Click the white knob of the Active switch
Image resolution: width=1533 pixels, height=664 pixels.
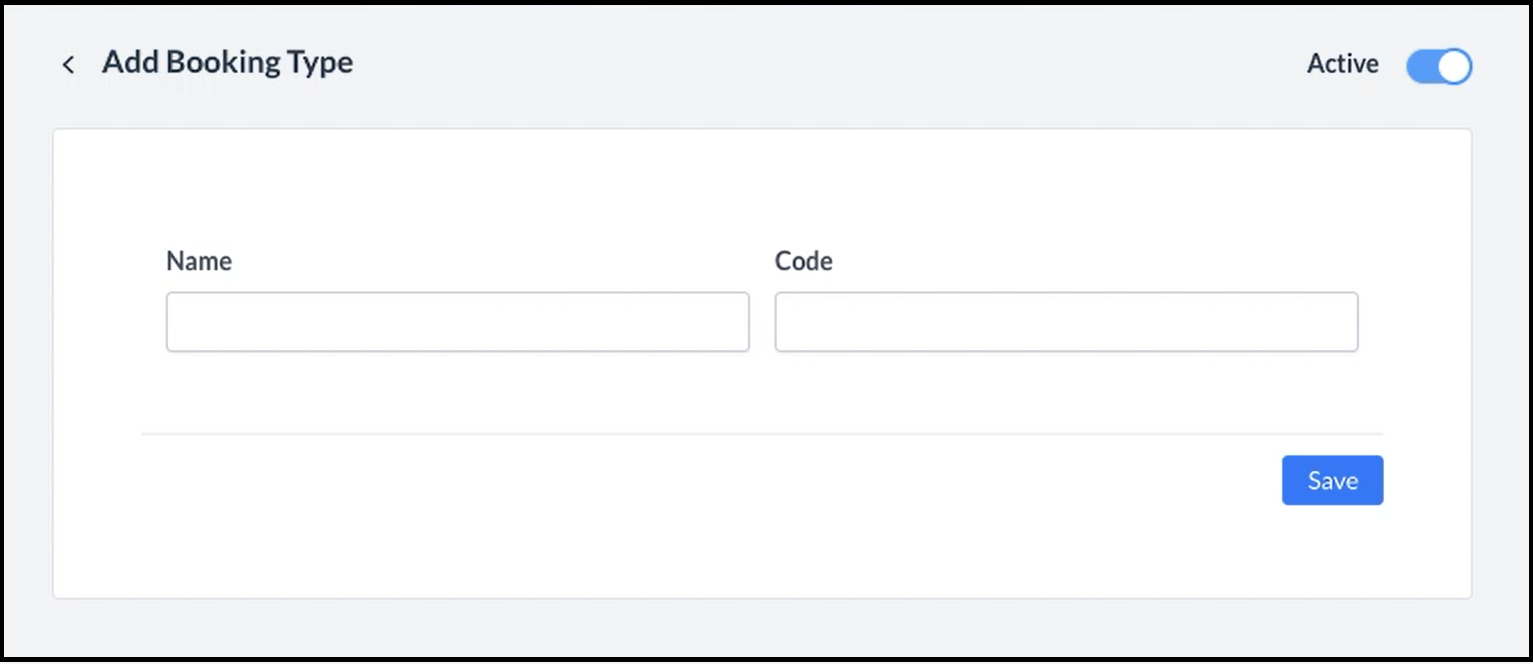[1454, 67]
